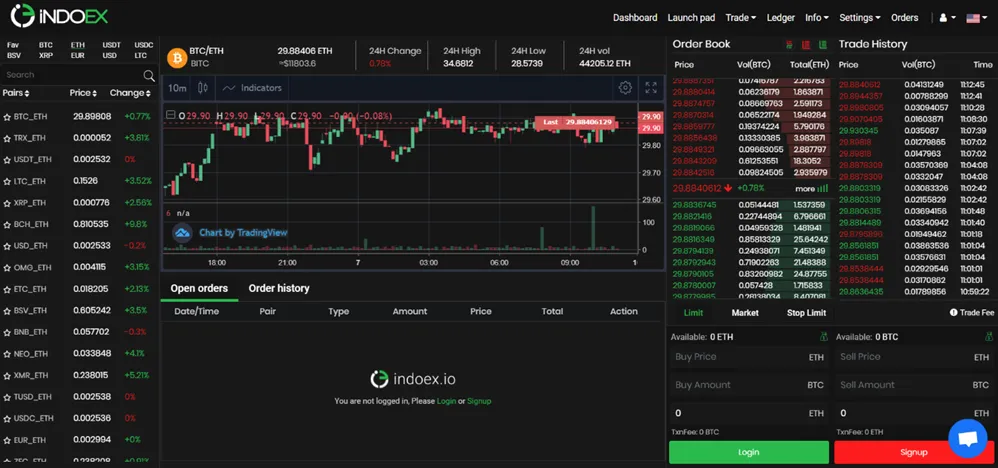Sort pairs by Price column
This screenshot has width=998, height=468.
coord(83,93)
